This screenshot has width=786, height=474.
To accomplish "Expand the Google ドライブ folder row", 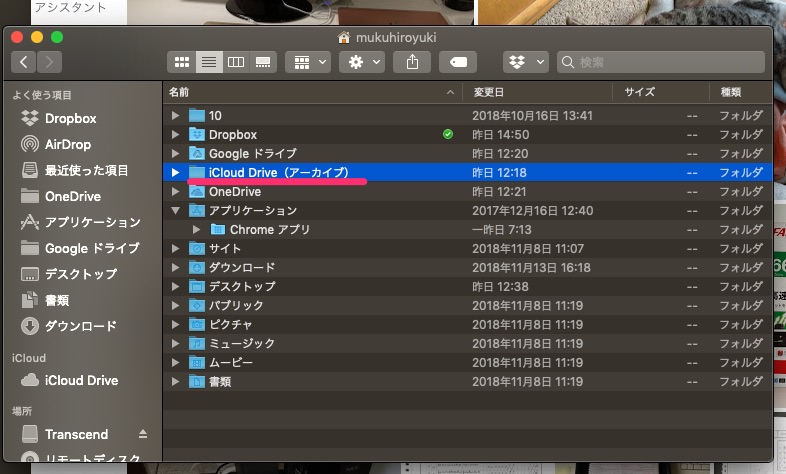I will tap(175, 154).
